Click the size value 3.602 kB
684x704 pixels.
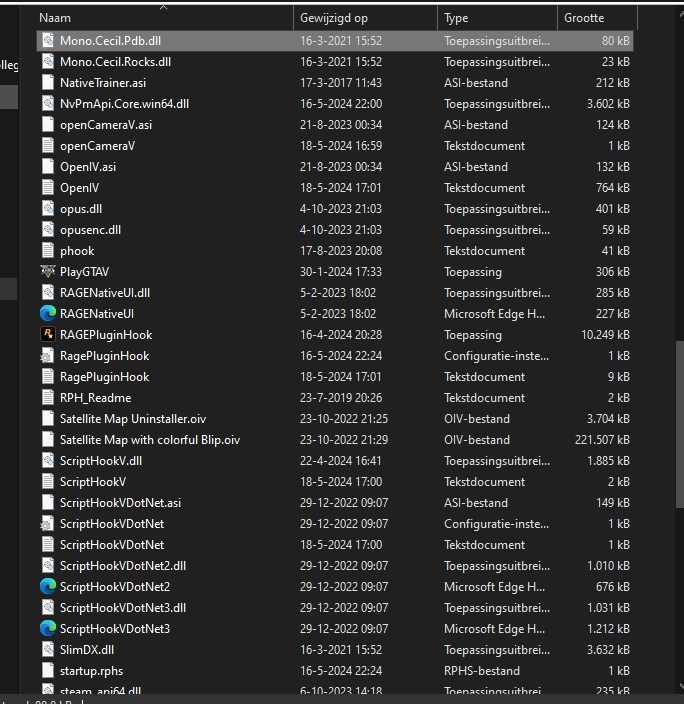point(608,104)
